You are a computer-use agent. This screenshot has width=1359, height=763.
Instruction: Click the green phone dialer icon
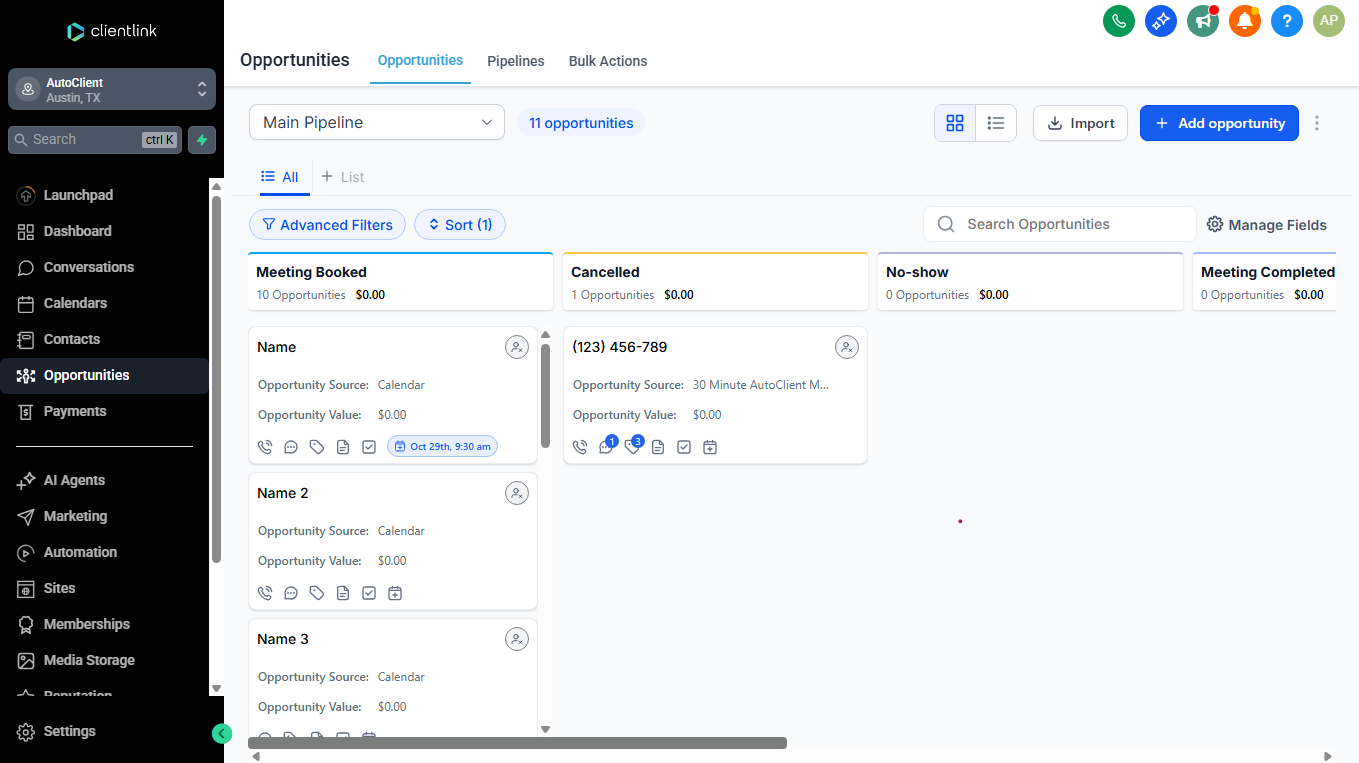[1118, 20]
